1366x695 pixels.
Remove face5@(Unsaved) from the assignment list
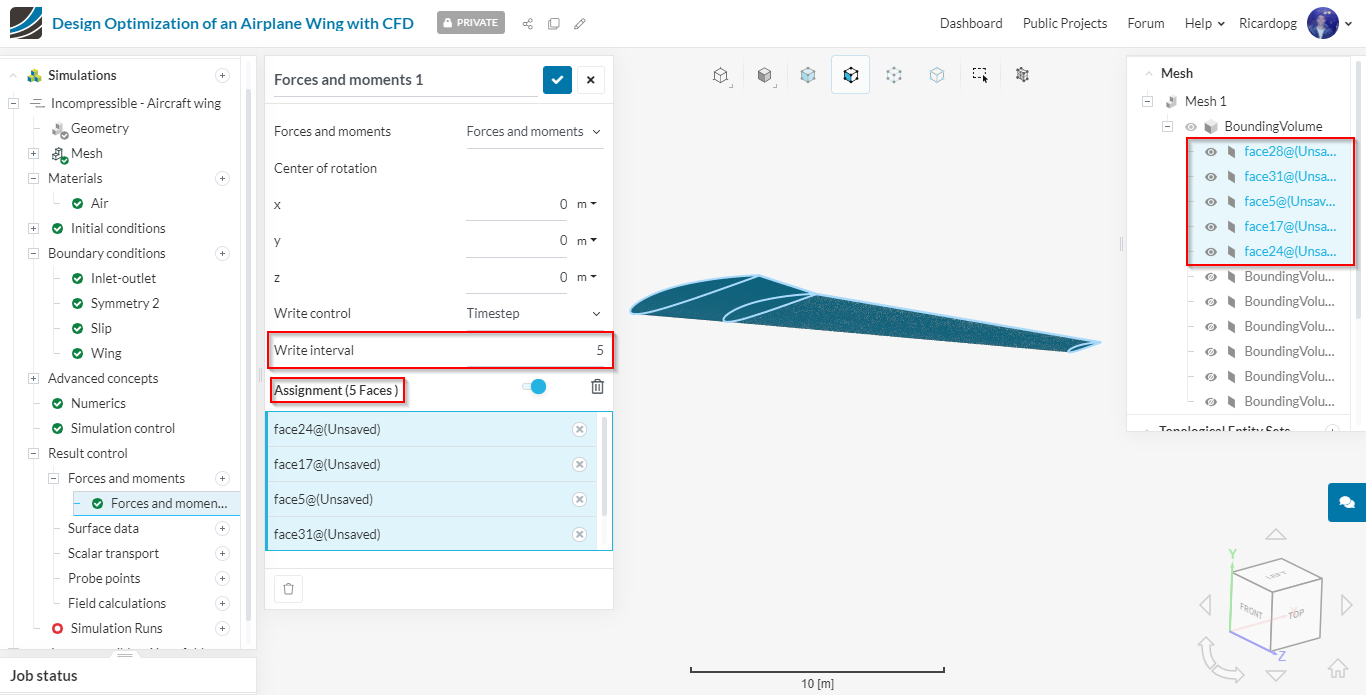tap(579, 499)
